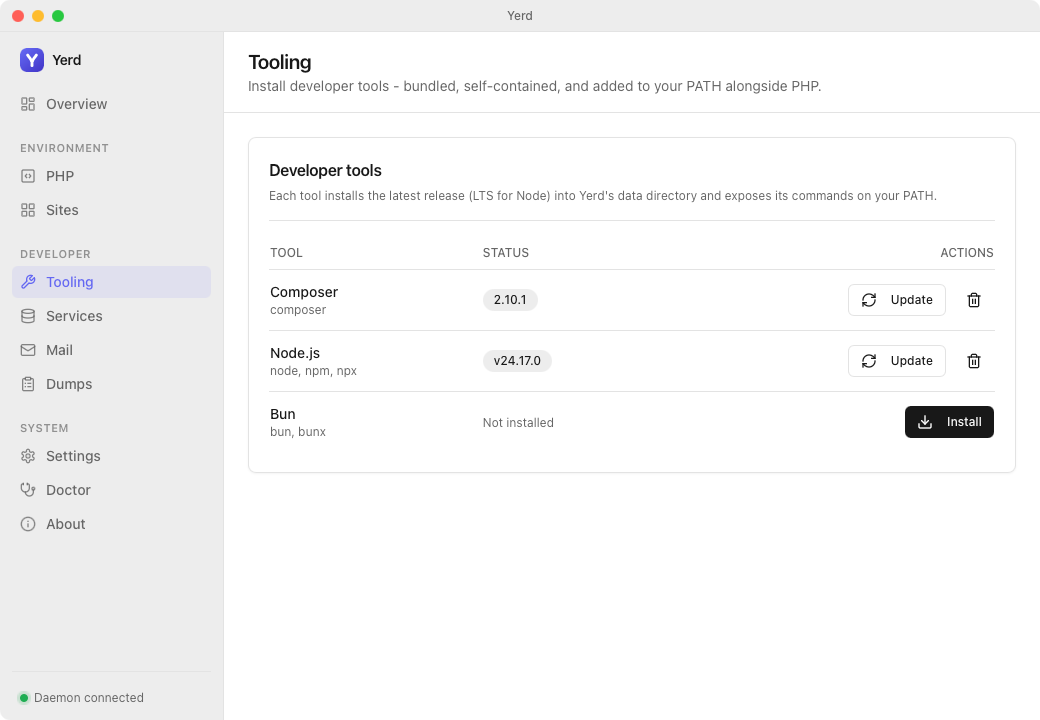This screenshot has width=1040, height=720.
Task: Click the PHP code icon in sidebar
Action: pyautogui.click(x=28, y=176)
